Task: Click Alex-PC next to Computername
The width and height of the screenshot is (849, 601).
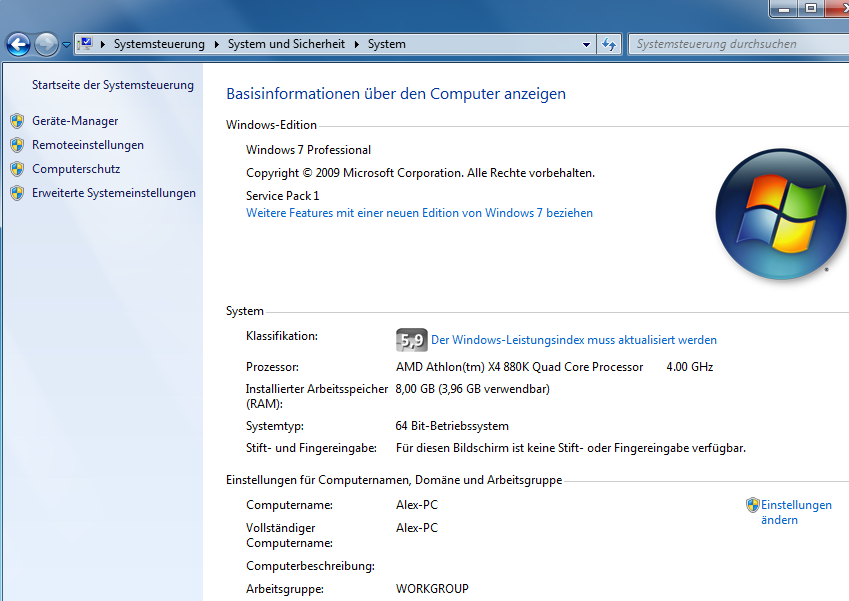Action: [416, 505]
